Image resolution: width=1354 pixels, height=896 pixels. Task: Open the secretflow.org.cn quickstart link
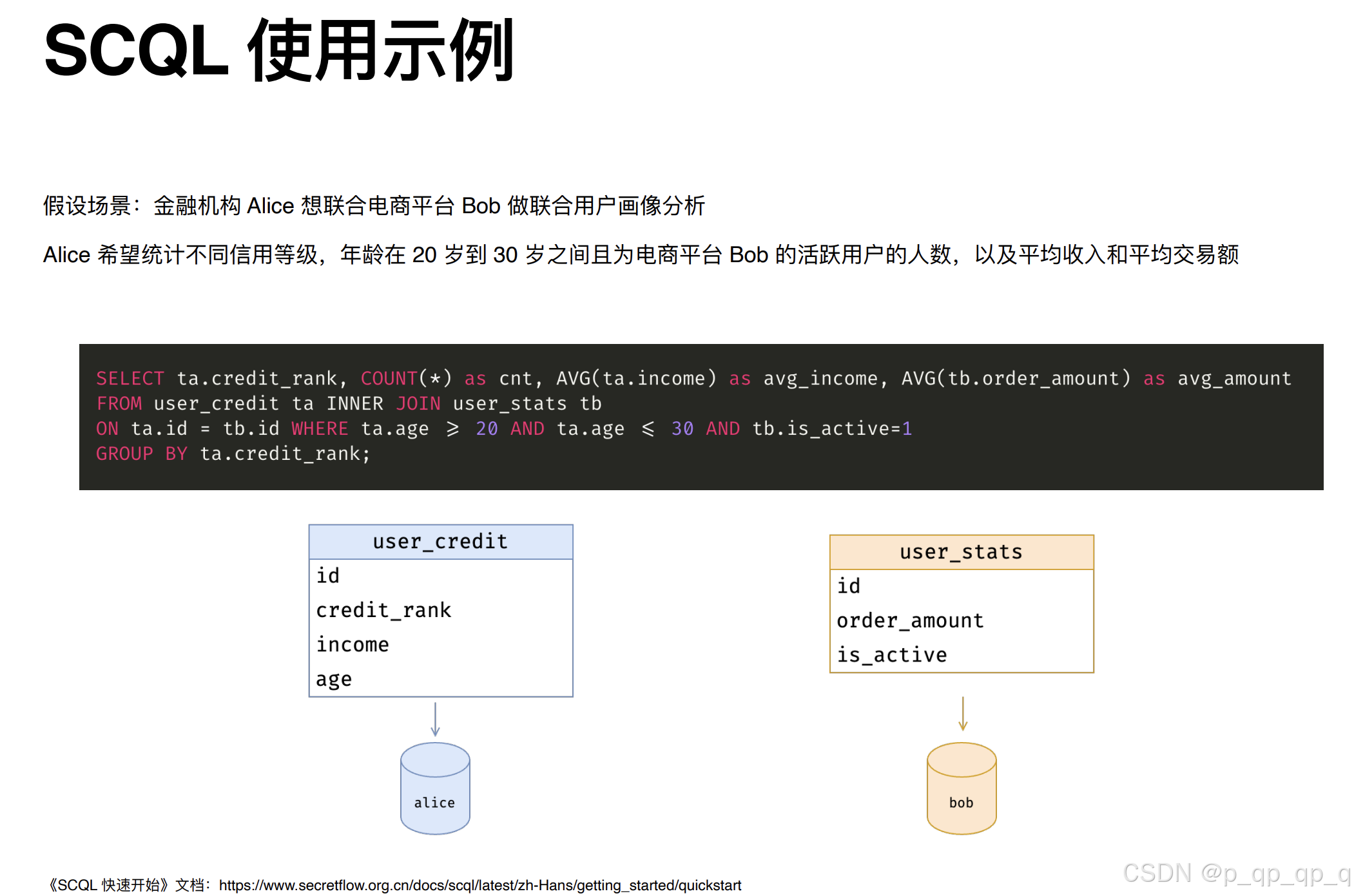(479, 885)
